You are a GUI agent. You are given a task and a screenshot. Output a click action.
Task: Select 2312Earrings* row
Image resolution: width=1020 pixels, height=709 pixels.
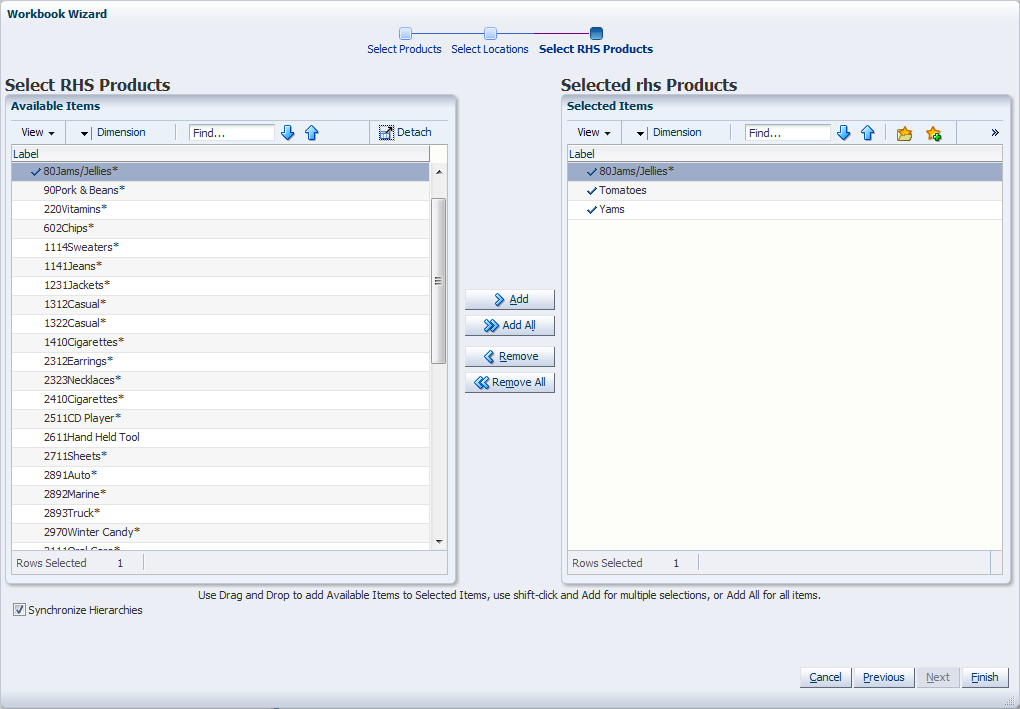click(x=221, y=361)
